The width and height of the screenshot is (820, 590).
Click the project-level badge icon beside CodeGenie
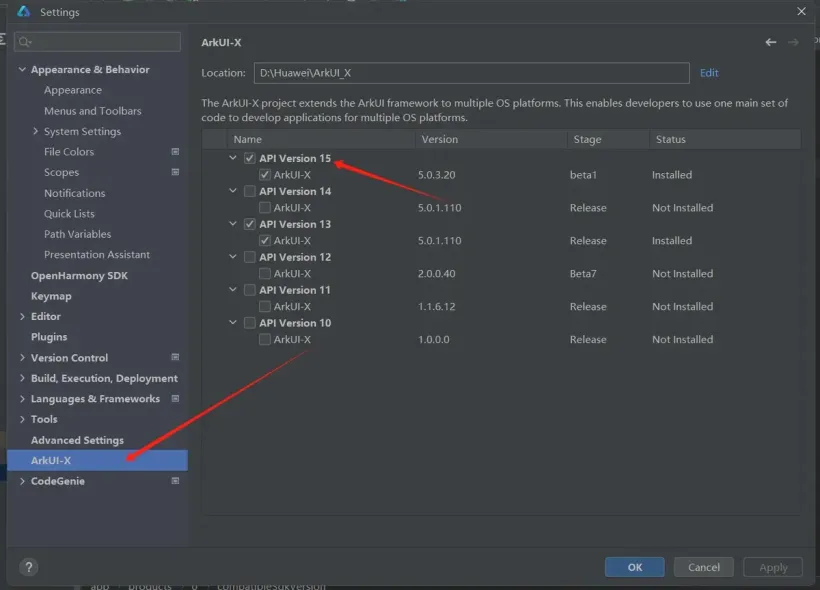click(175, 481)
